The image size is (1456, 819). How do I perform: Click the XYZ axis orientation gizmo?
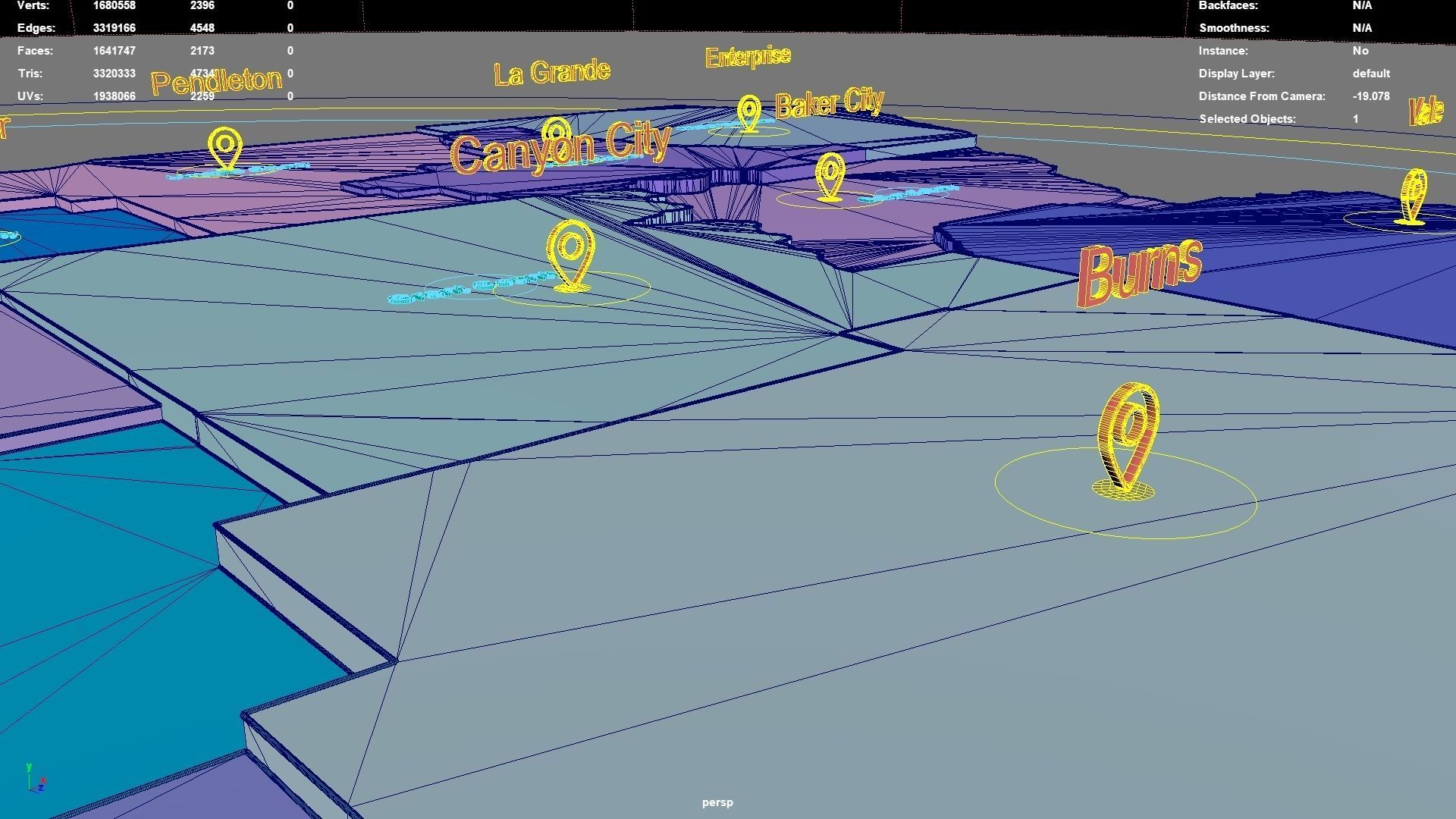36,780
